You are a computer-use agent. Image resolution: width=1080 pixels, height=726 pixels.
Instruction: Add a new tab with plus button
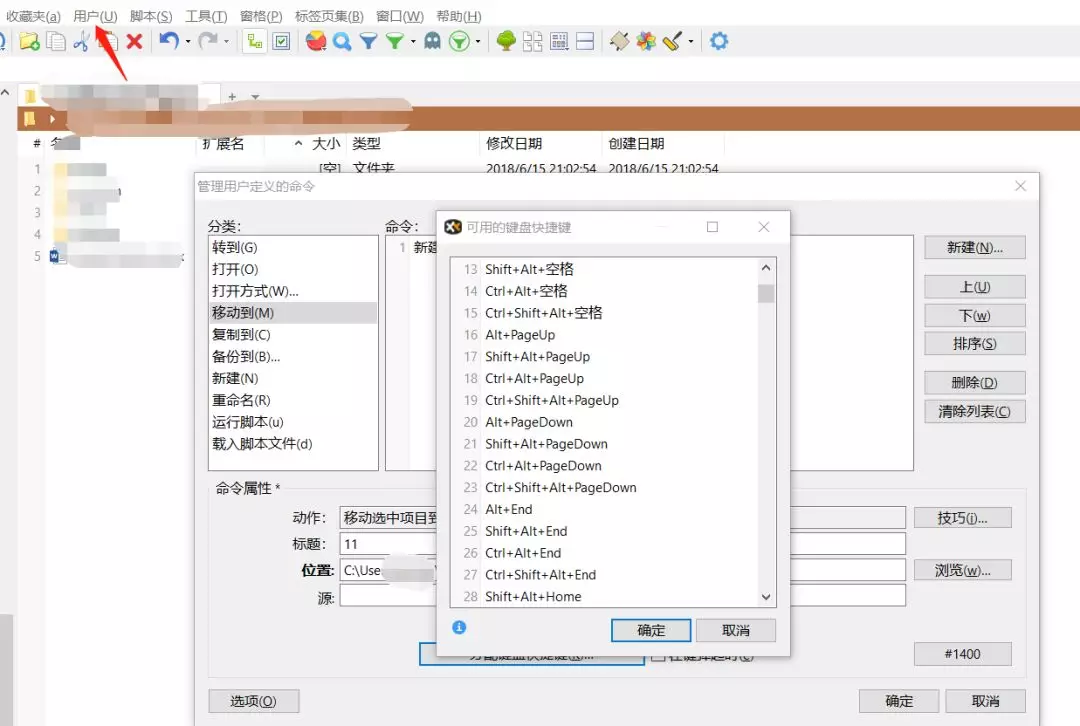(232, 97)
